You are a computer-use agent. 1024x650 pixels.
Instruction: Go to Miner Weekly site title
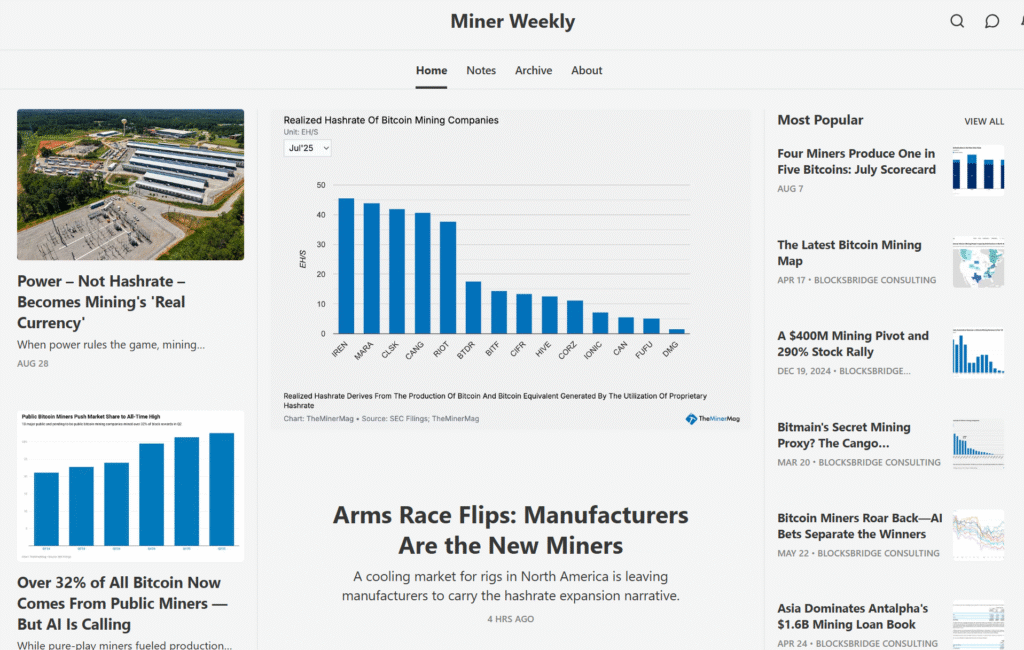coord(513,21)
